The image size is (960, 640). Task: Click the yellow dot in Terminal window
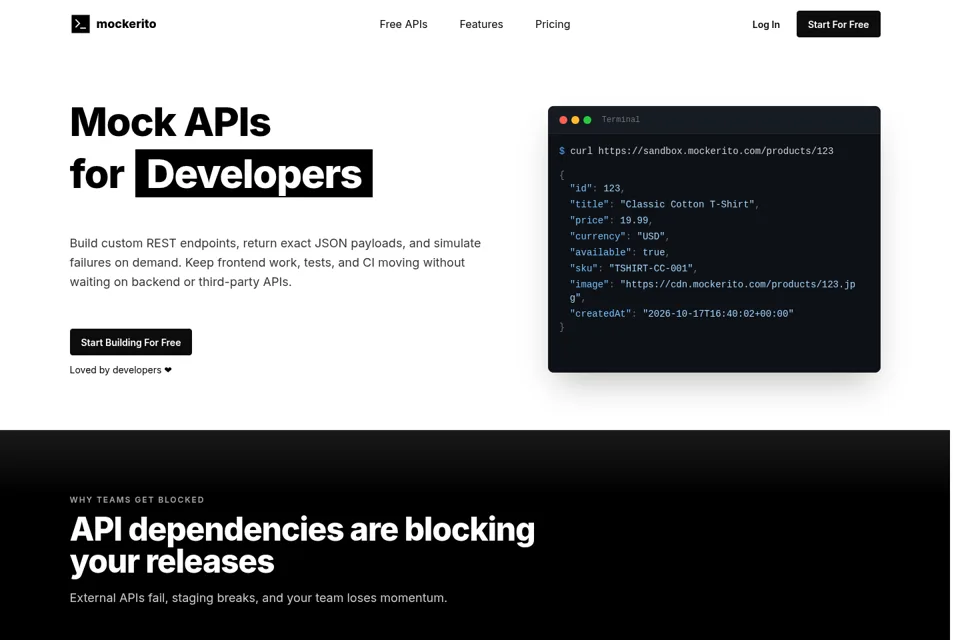click(x=576, y=120)
